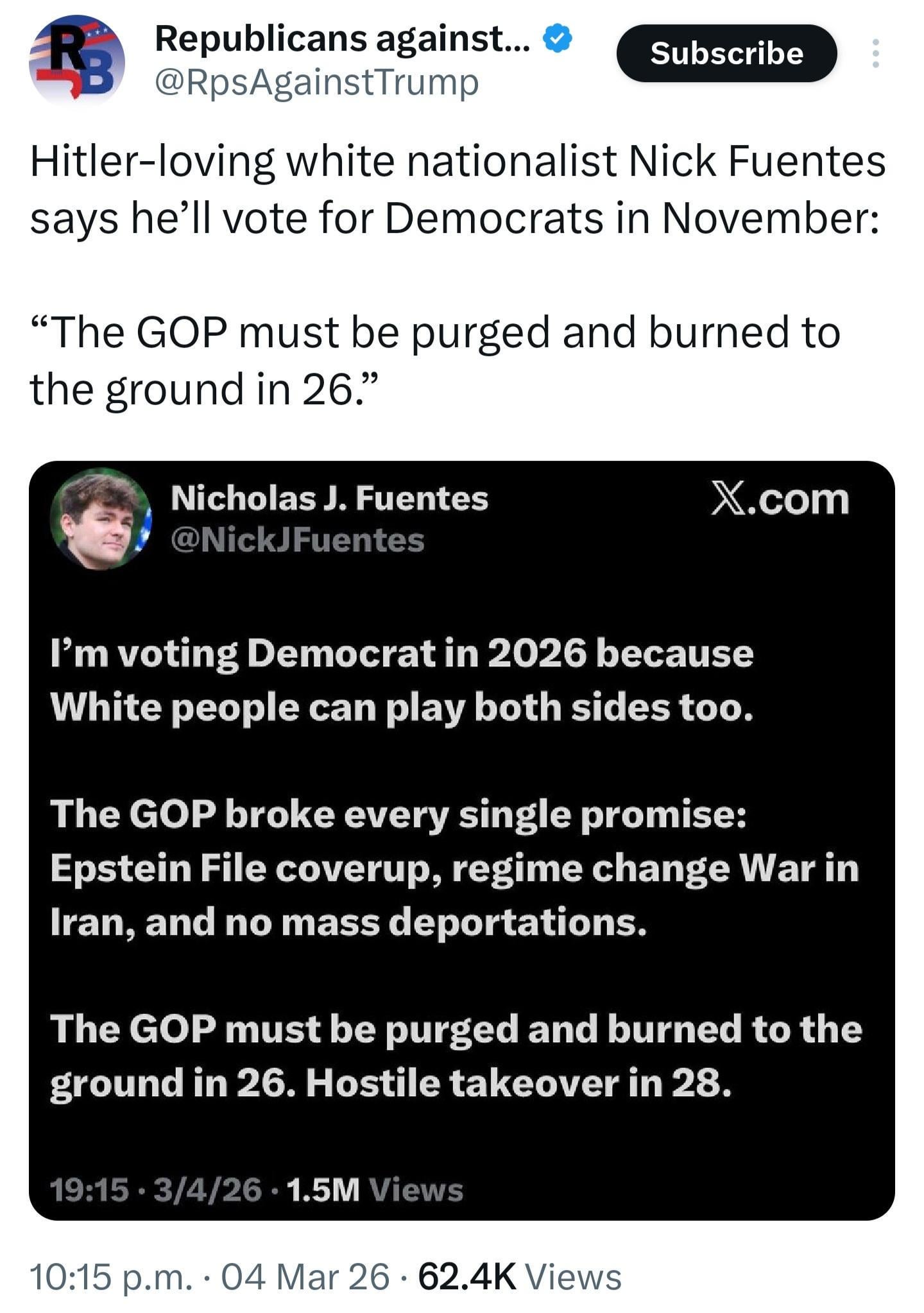The height and width of the screenshot is (1313, 924).
Task: Click the 04 Mar 26 date
Action: point(305,1276)
